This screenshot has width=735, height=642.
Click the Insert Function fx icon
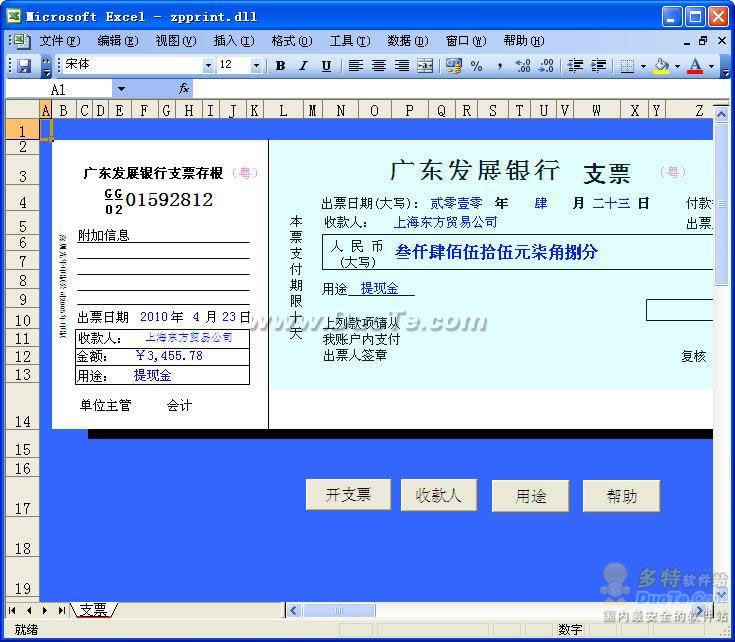pyautogui.click(x=184, y=88)
